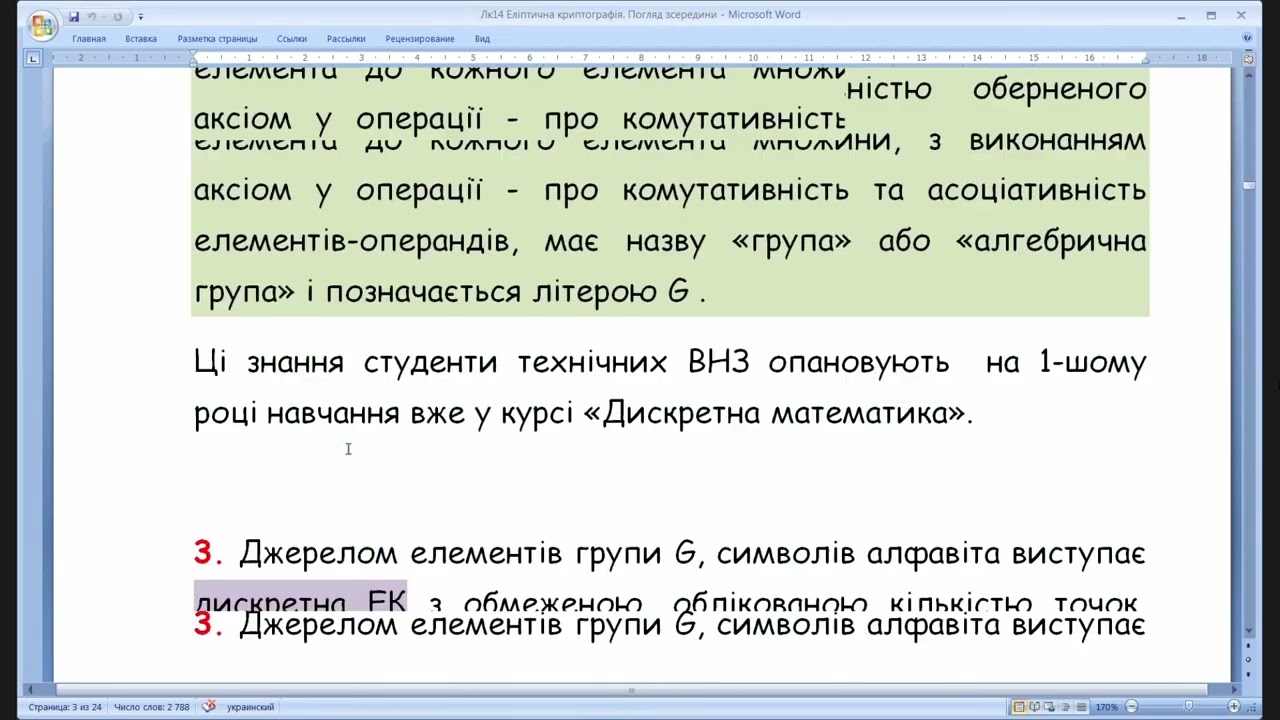Open the Рассылки ribbon tab
The image size is (1280, 720).
[346, 38]
